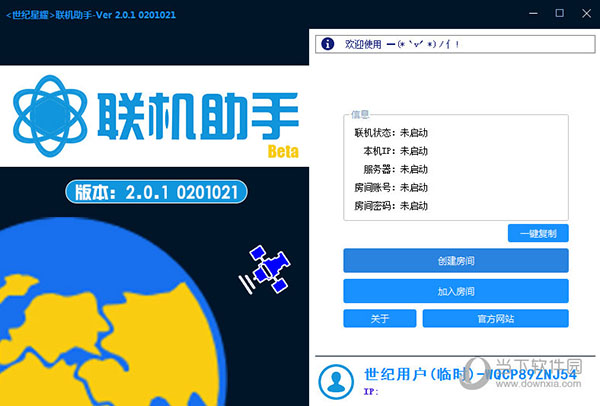Screen dimensions: 600x406
Task: Click the user avatar icon
Action: pos(336,382)
